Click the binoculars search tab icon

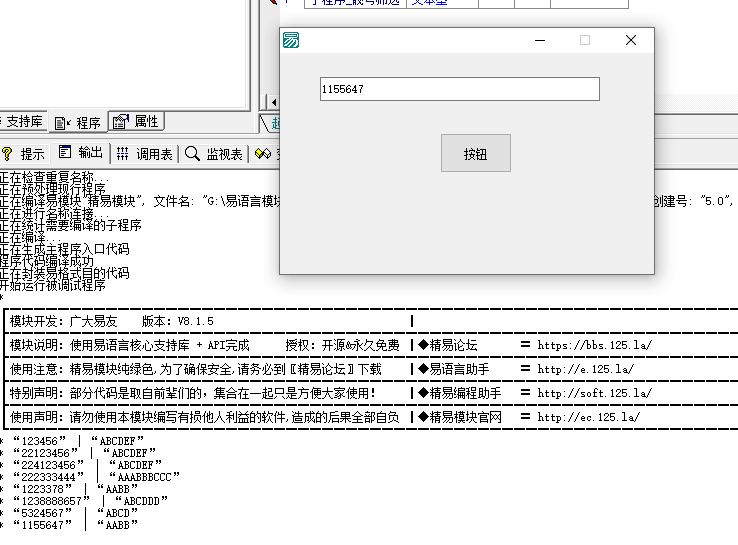pos(263,154)
